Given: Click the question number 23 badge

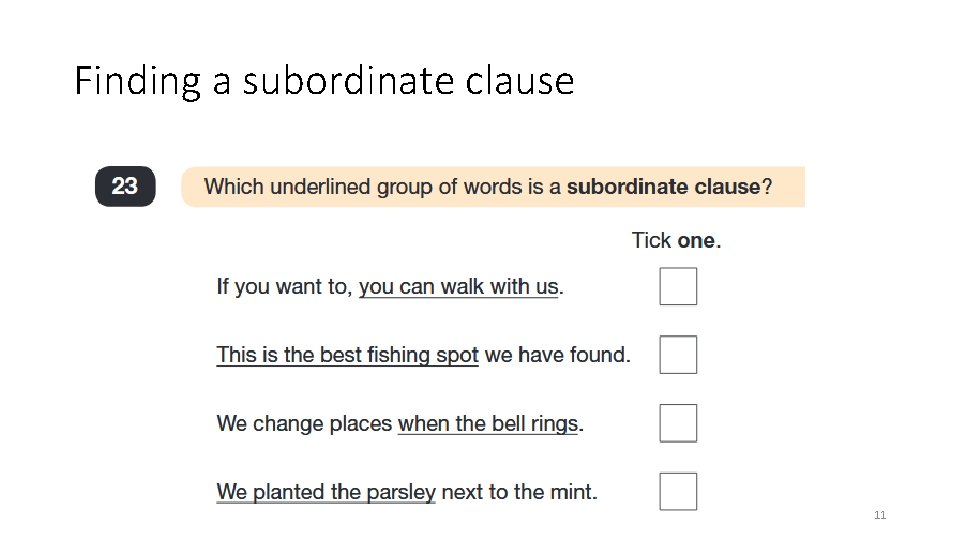Looking at the screenshot, I should pos(125,186).
